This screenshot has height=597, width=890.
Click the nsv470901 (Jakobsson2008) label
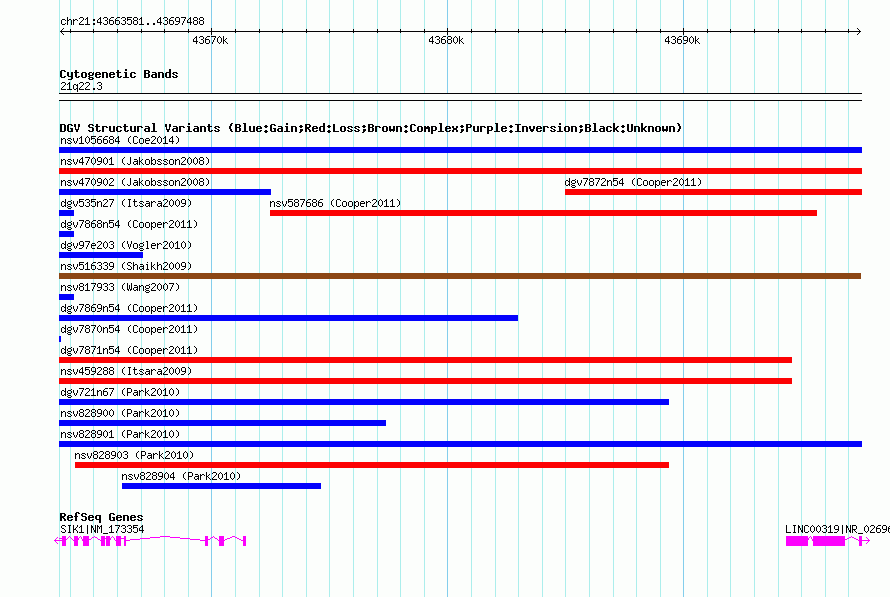point(135,161)
